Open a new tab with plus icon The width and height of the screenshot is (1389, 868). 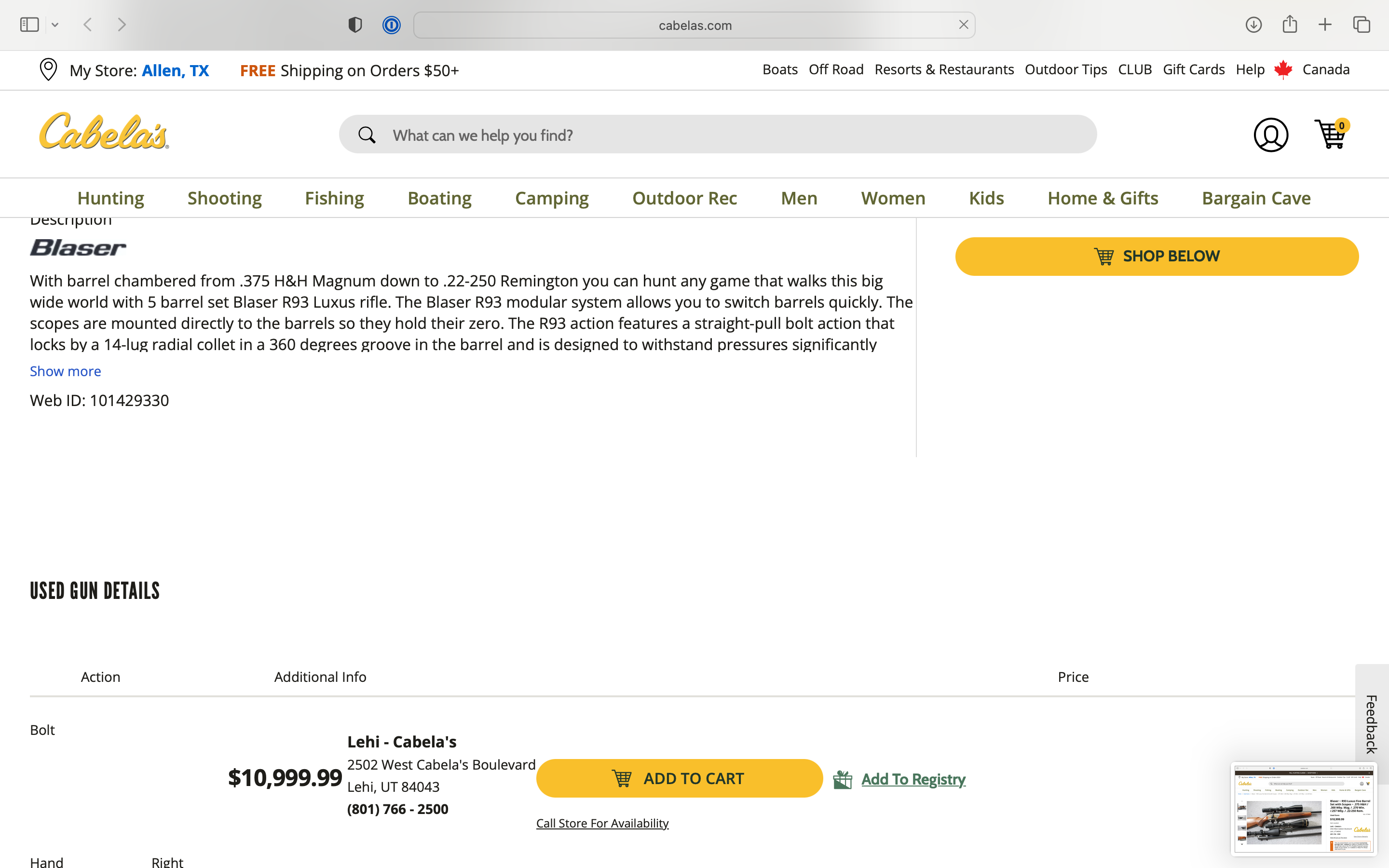[x=1325, y=25]
